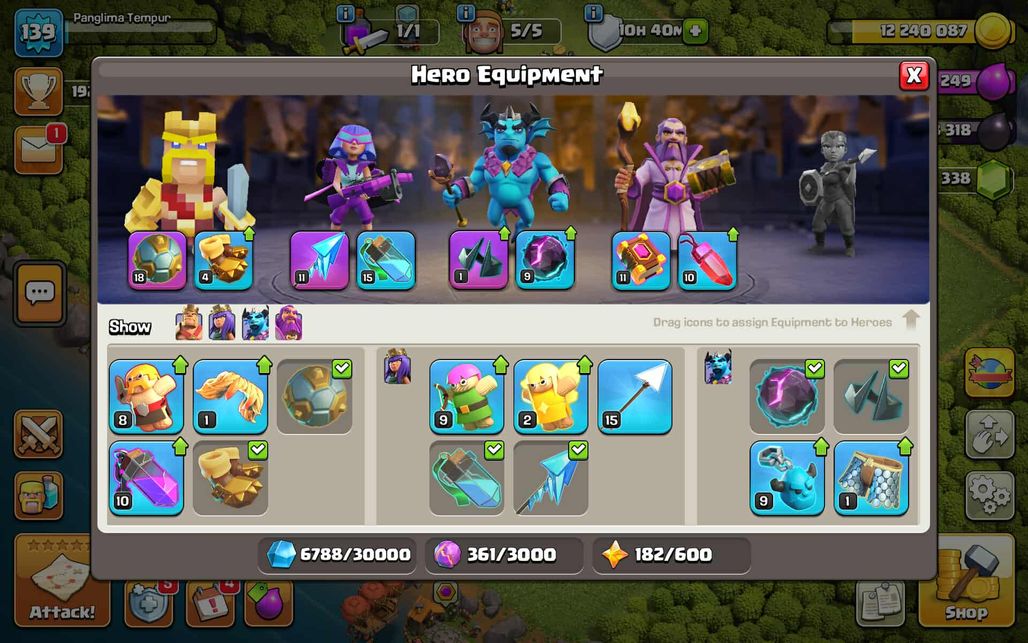
Task: Select the Healer Puppet level 2 equipment
Action: [550, 396]
